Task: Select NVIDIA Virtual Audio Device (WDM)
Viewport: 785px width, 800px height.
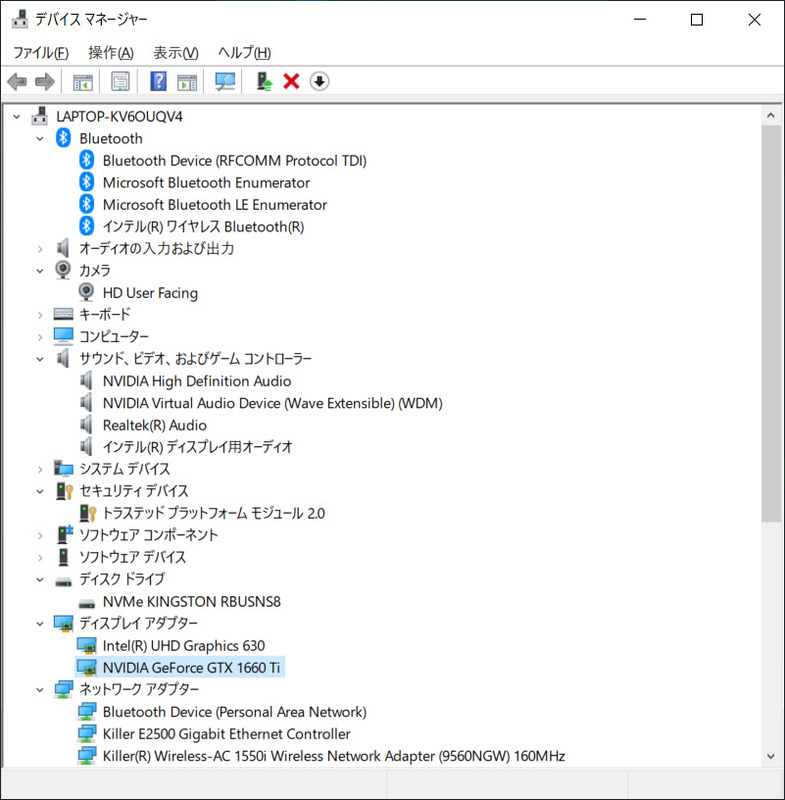Action: (272, 403)
